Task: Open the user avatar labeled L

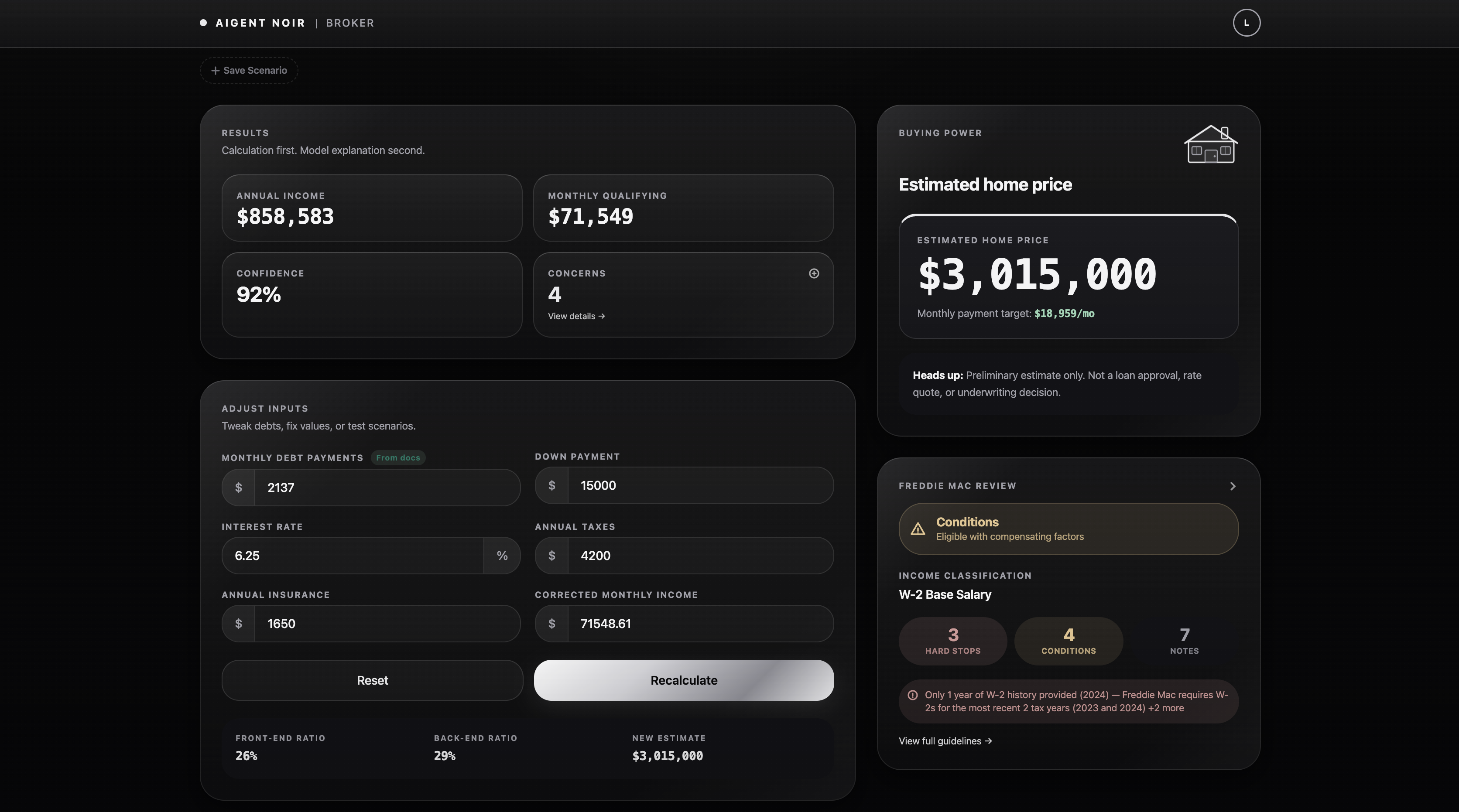Action: pos(1247,23)
